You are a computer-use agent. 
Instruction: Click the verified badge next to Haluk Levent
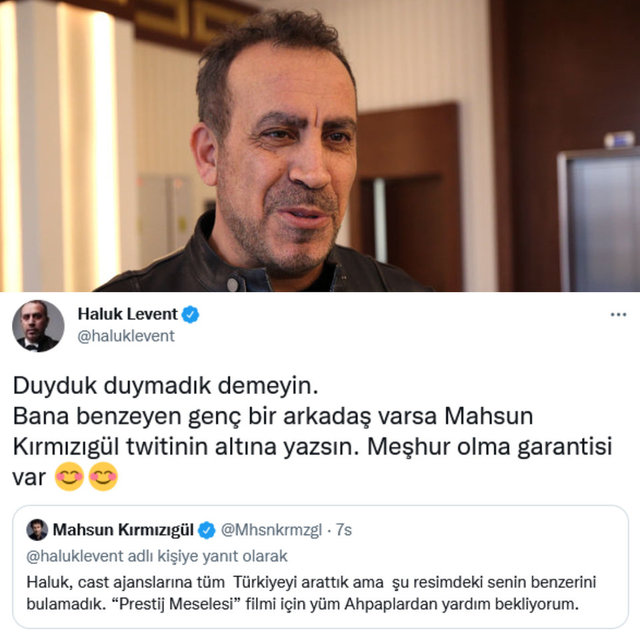click(190, 315)
